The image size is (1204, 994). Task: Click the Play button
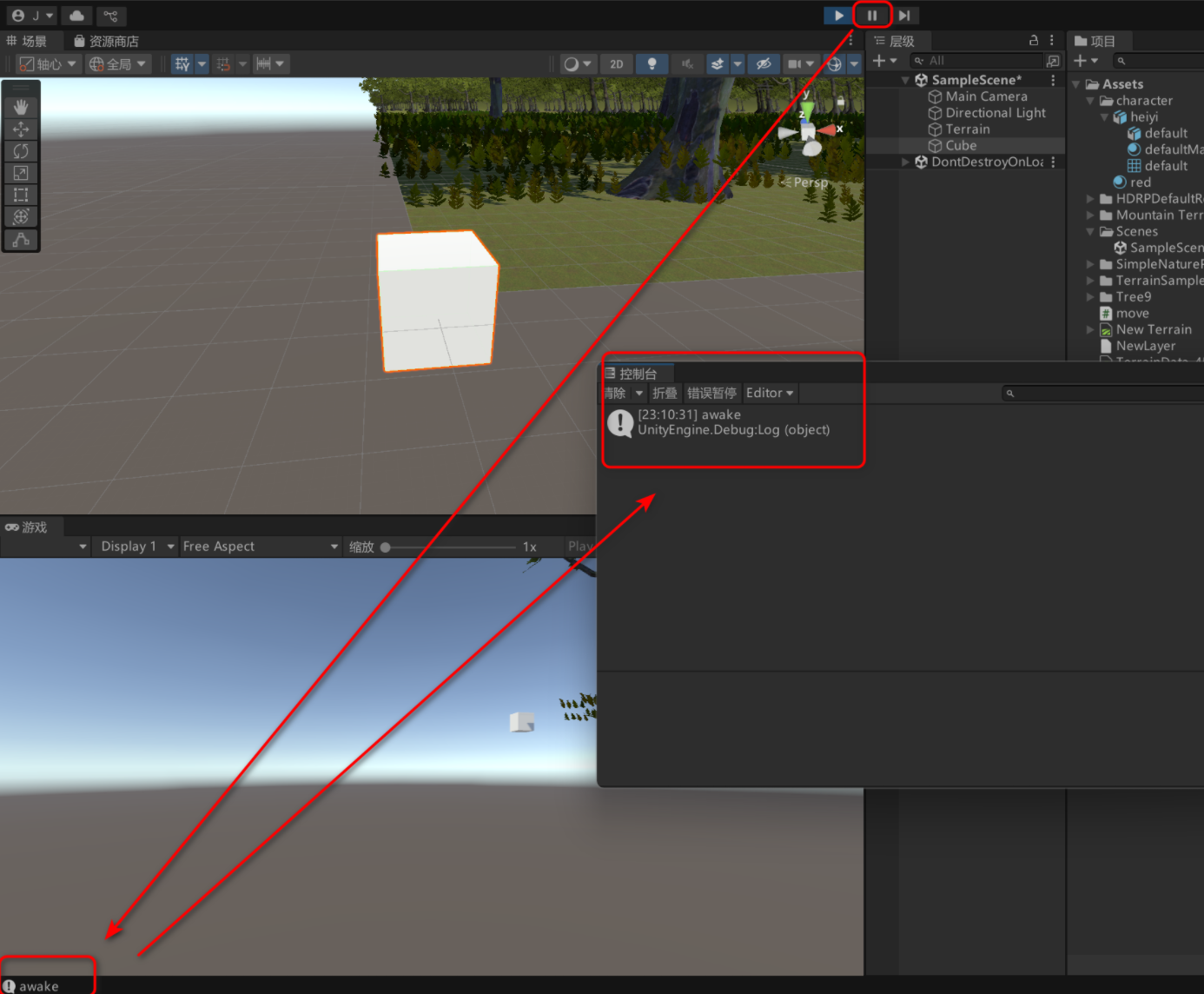[837, 16]
